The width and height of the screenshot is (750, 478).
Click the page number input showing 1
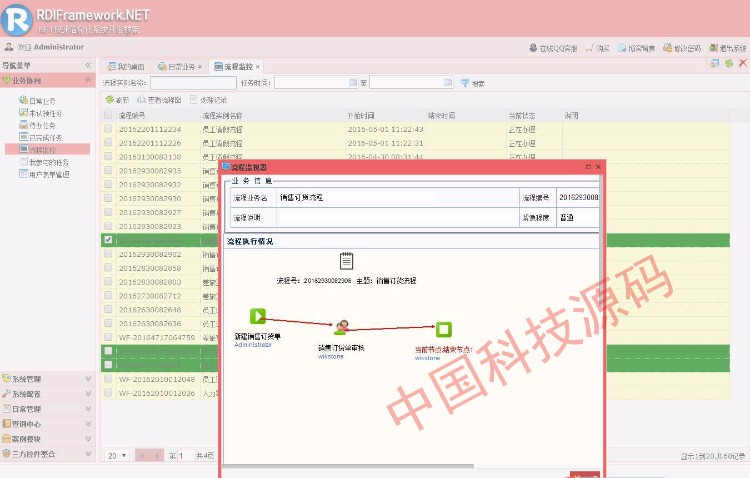pos(185,456)
